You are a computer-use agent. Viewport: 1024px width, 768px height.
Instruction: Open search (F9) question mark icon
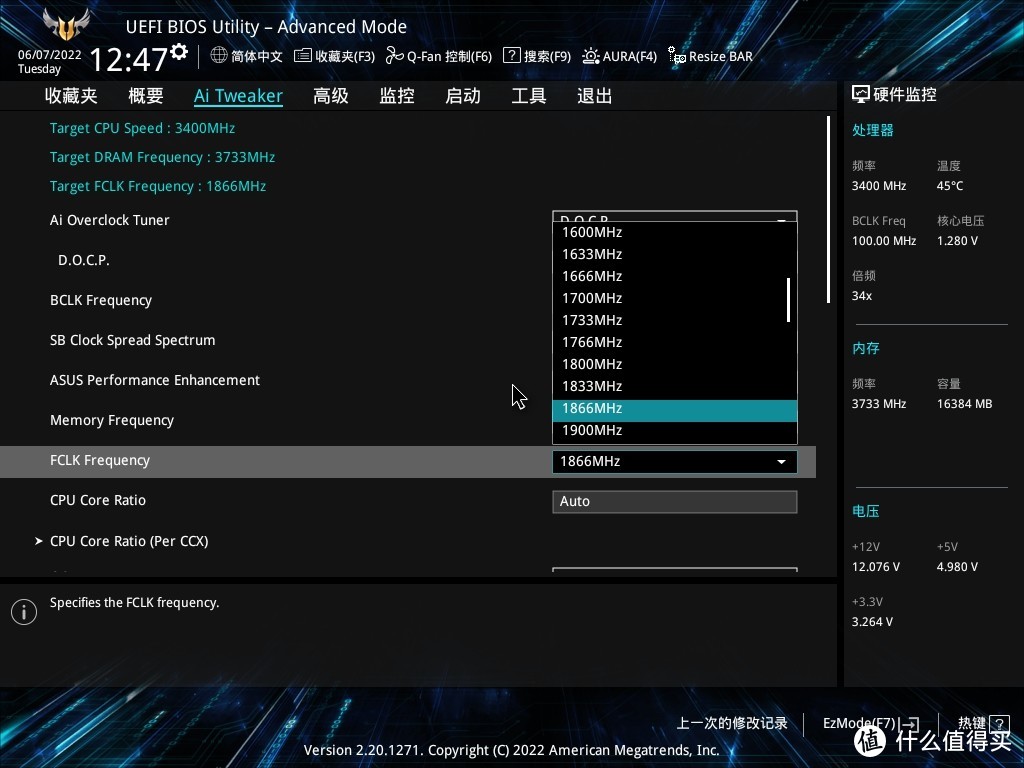coord(511,56)
